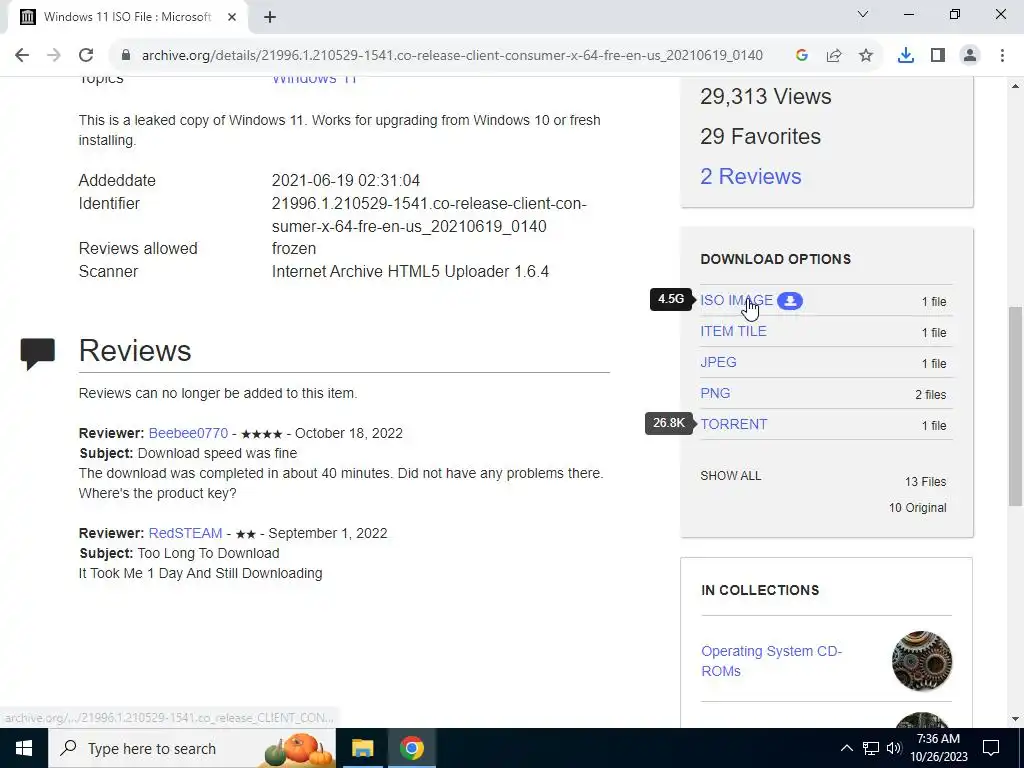Open a new browser tab
Image resolution: width=1024 pixels, height=768 pixels.
(270, 17)
